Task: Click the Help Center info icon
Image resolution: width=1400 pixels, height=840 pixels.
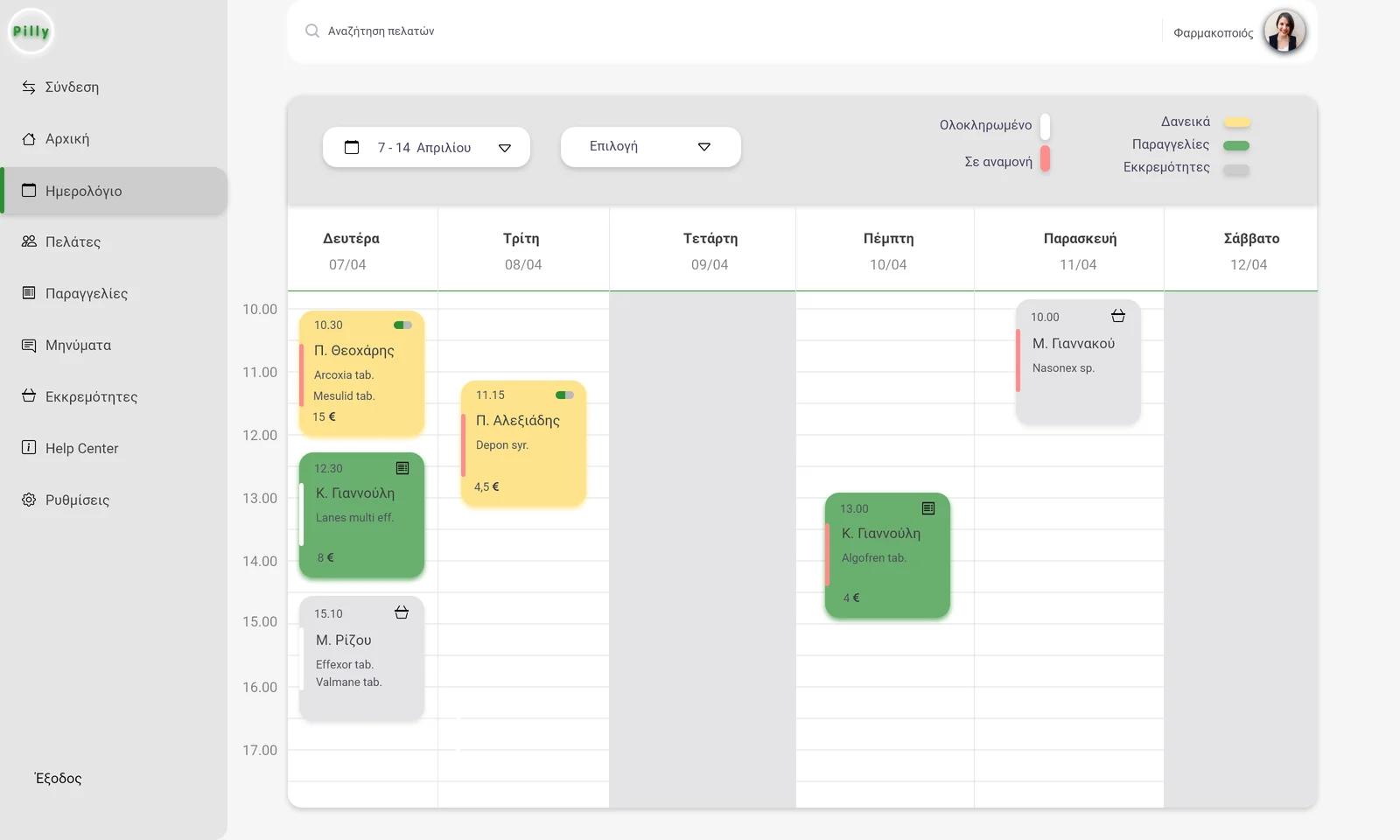Action: [x=29, y=447]
